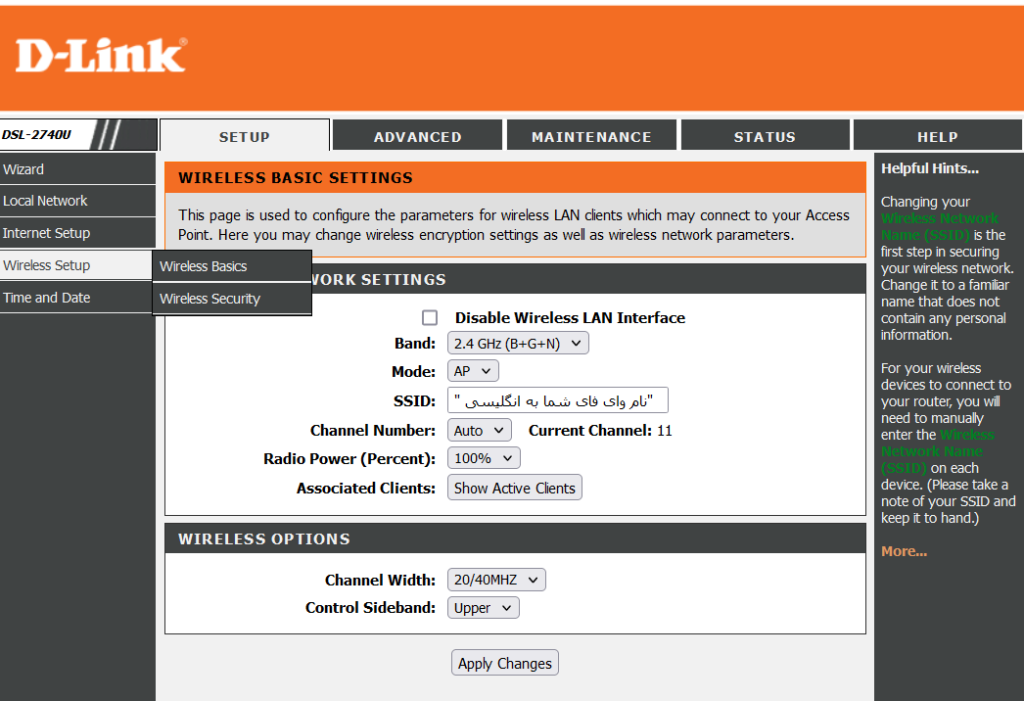1024x701 pixels.
Task: Open the Channel Number dropdown
Action: 479,430
